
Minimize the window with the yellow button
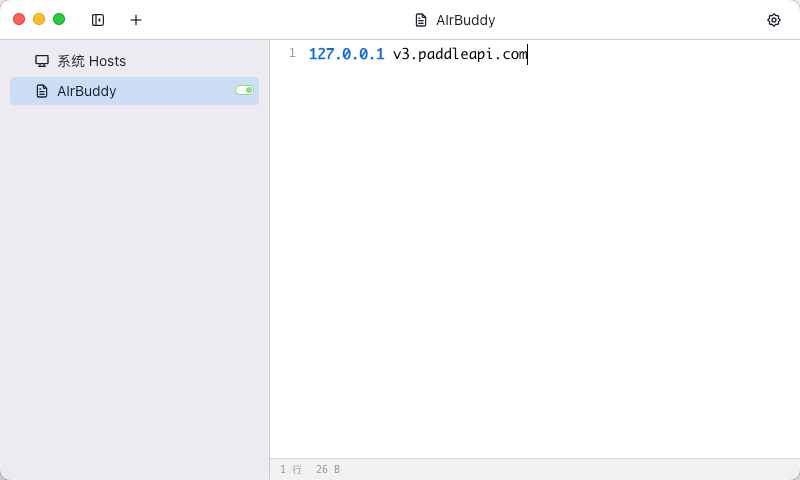[39, 19]
